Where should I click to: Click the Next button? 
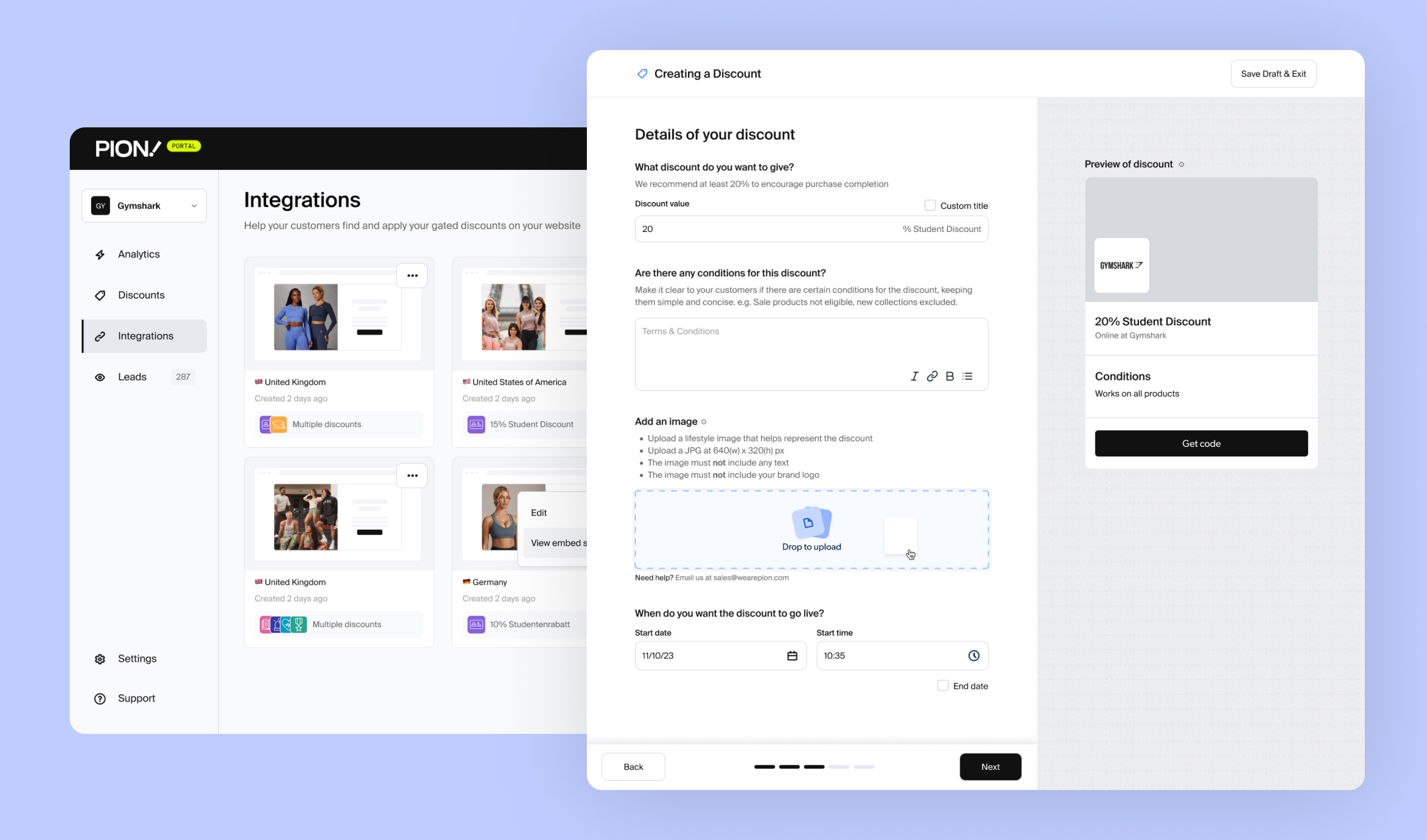991,766
